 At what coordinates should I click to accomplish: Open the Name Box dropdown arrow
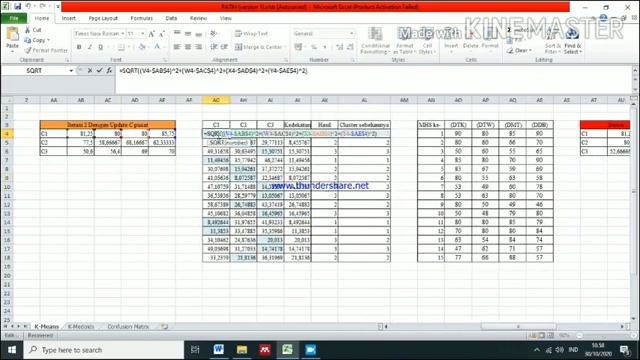[x=71, y=71]
